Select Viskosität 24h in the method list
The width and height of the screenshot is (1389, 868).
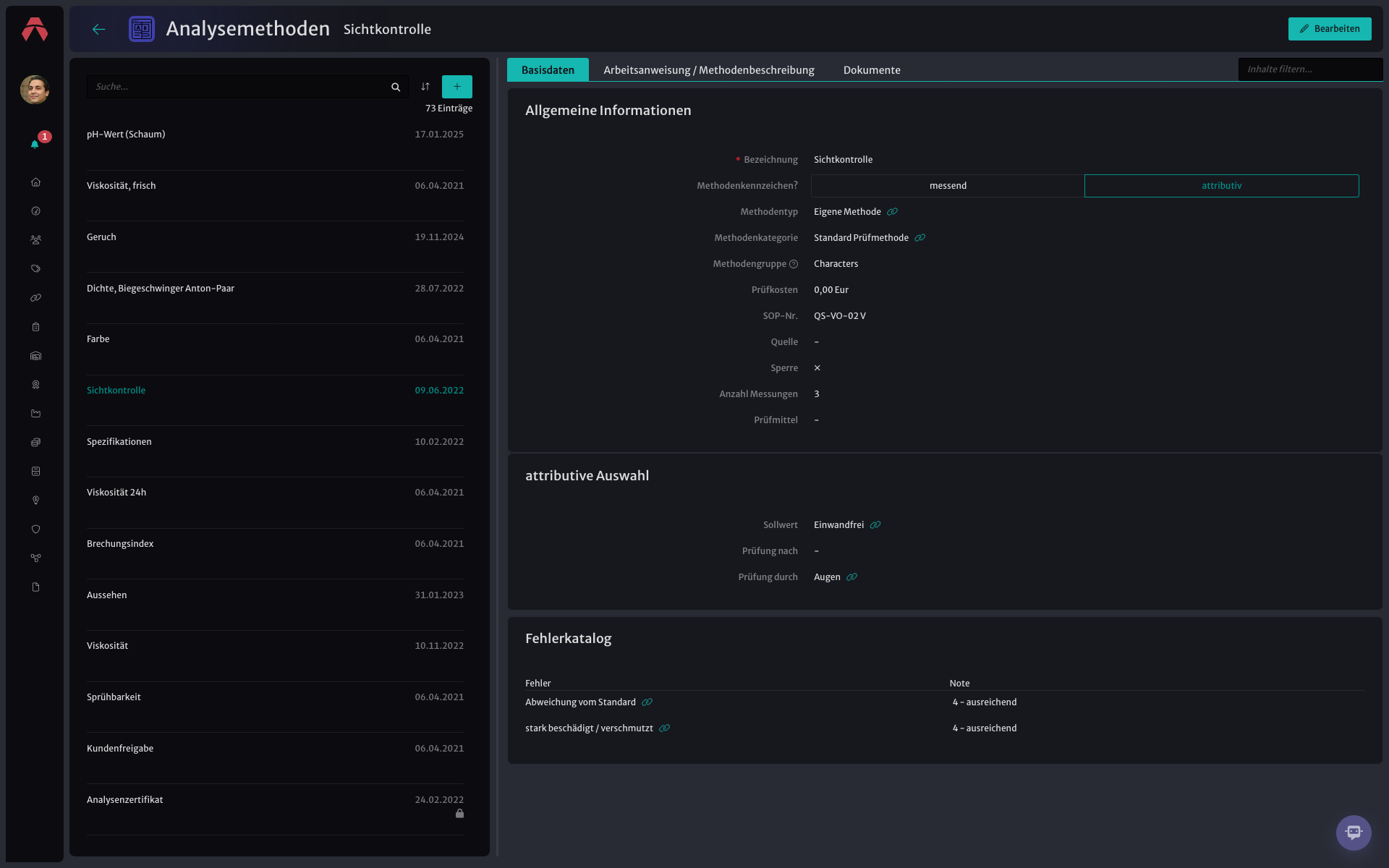coord(275,493)
